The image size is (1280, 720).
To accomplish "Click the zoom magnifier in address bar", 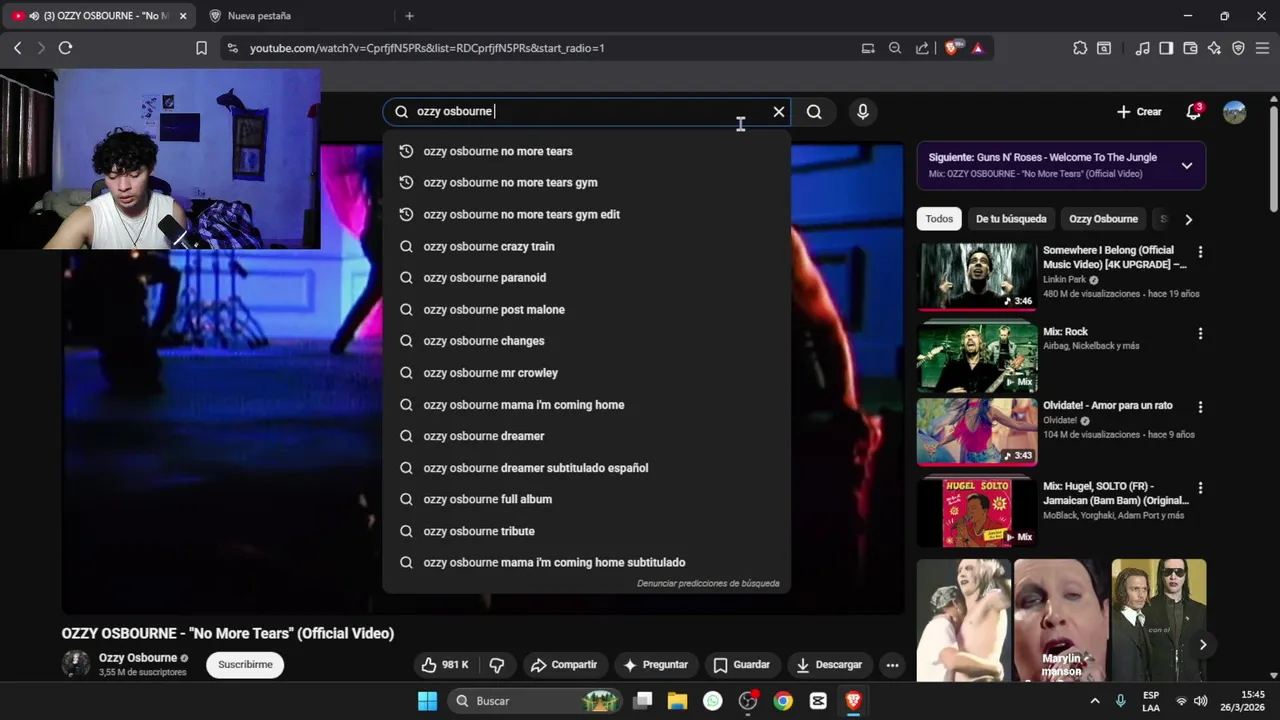I will (x=895, y=48).
